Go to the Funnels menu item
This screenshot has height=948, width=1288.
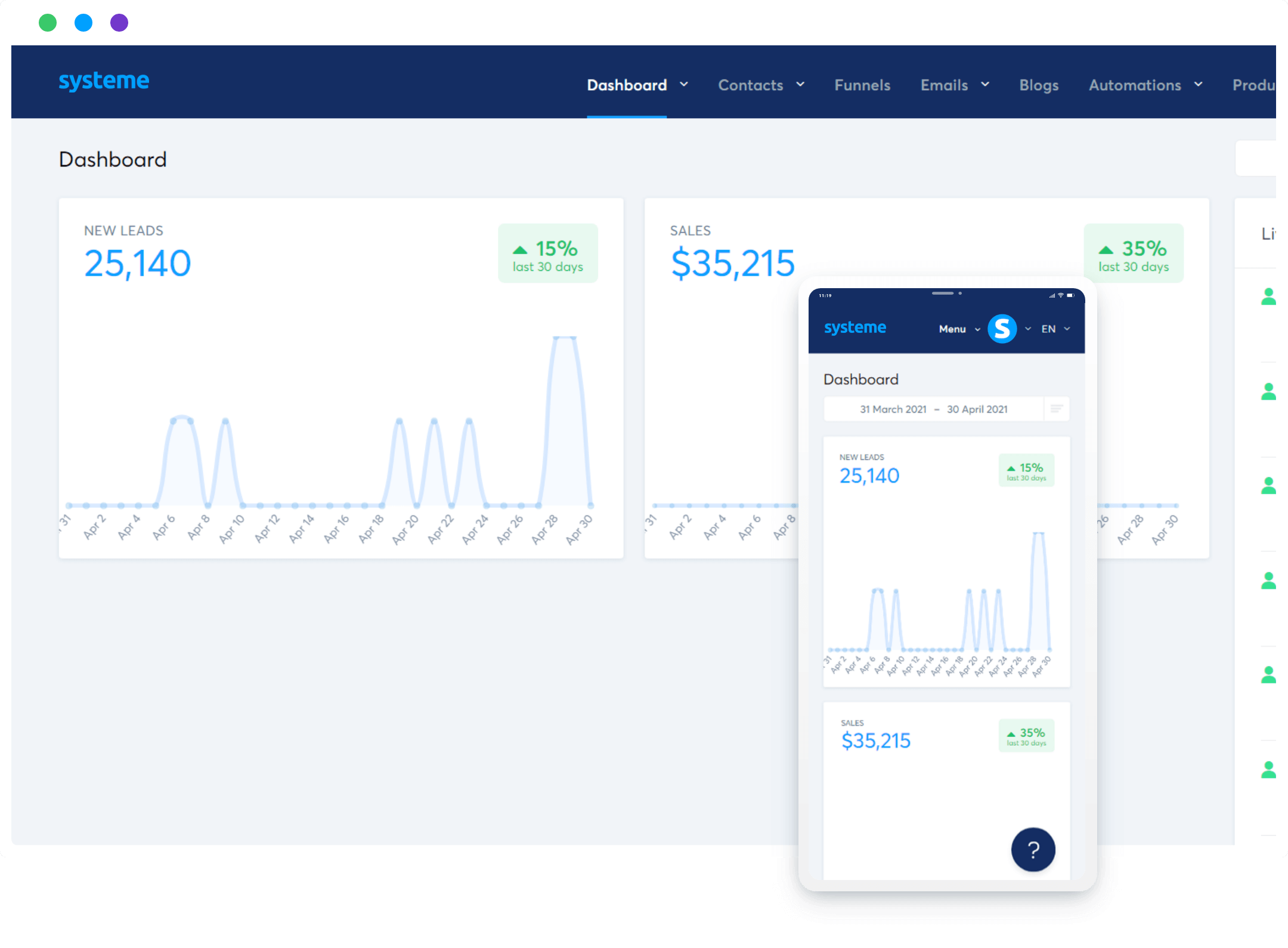click(x=862, y=85)
